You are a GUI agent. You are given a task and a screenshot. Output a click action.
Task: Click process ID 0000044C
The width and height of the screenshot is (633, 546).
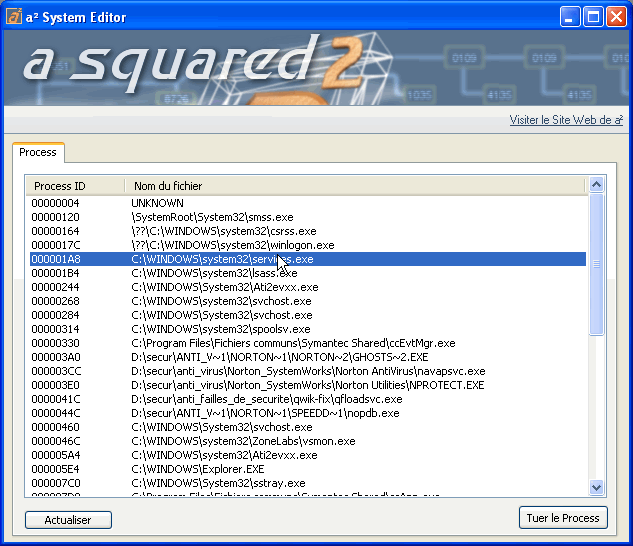click(56, 413)
